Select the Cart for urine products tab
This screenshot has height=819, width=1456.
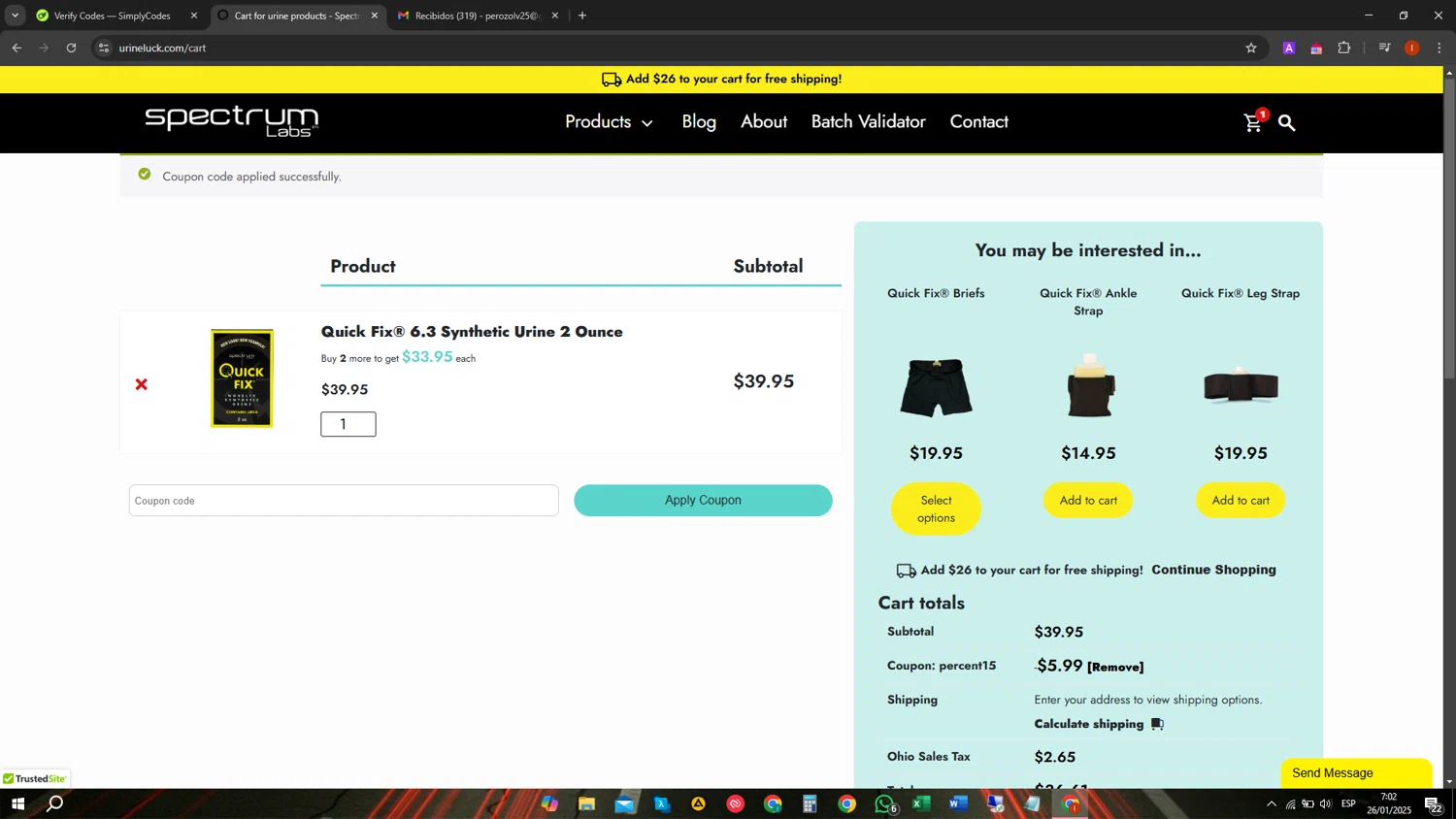pos(296,16)
